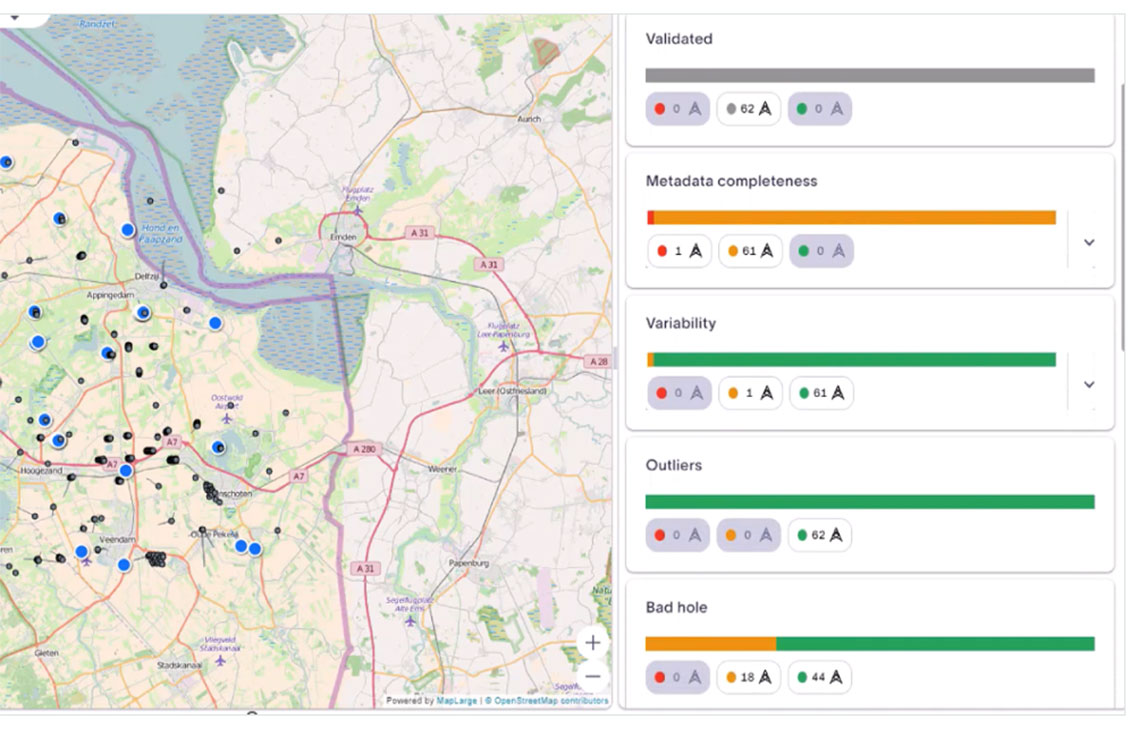
Task: Zoom out on the map with minus button
Action: pyautogui.click(x=593, y=676)
